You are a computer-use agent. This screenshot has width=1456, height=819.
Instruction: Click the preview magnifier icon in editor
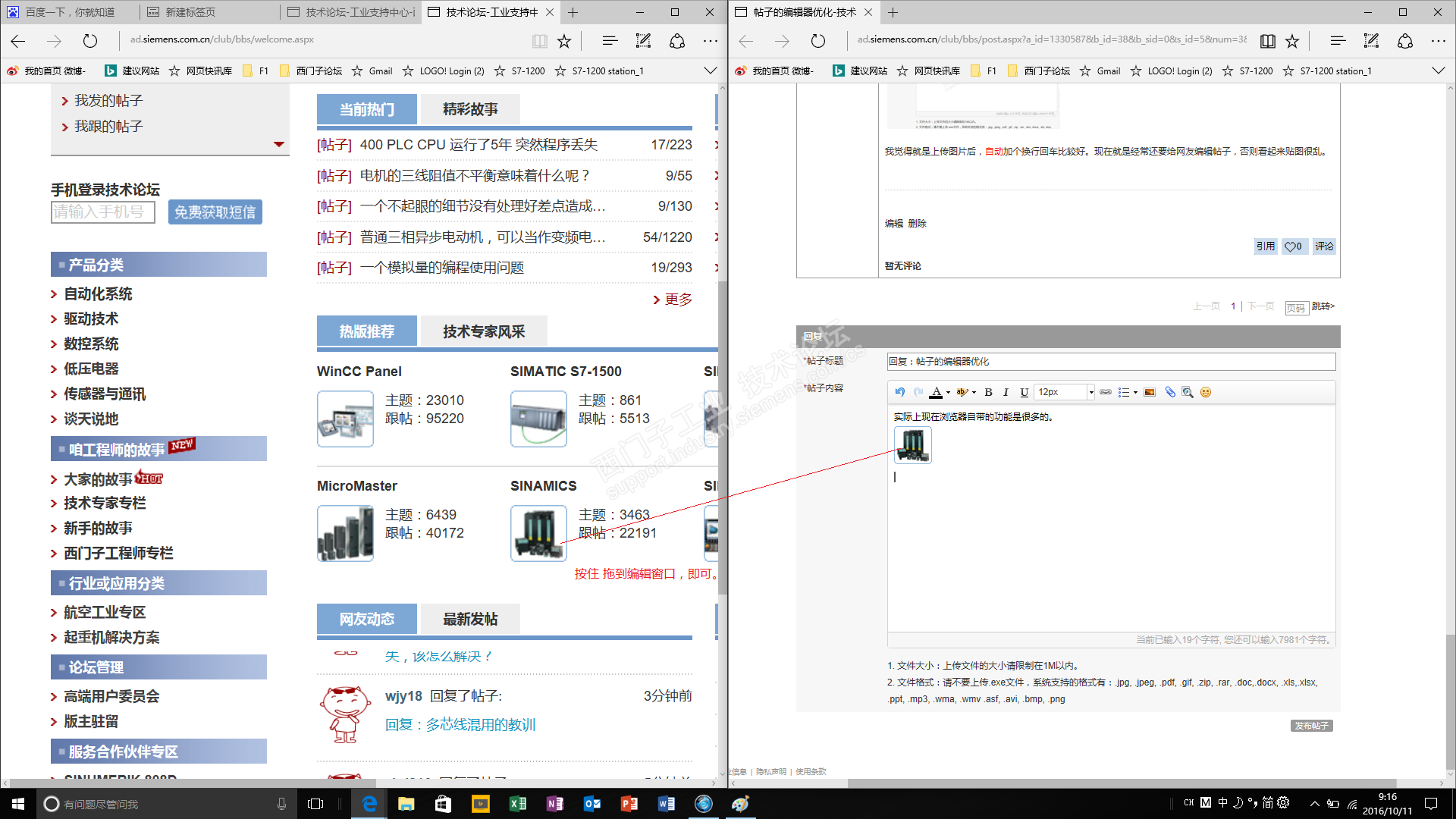[x=1188, y=392]
